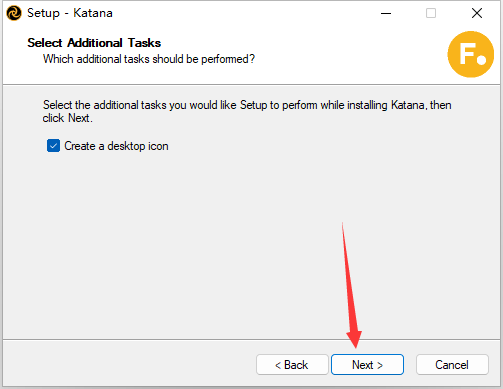Click 'Which additional tasks should be performed?' subtitle
The height and width of the screenshot is (389, 503).
(x=149, y=59)
